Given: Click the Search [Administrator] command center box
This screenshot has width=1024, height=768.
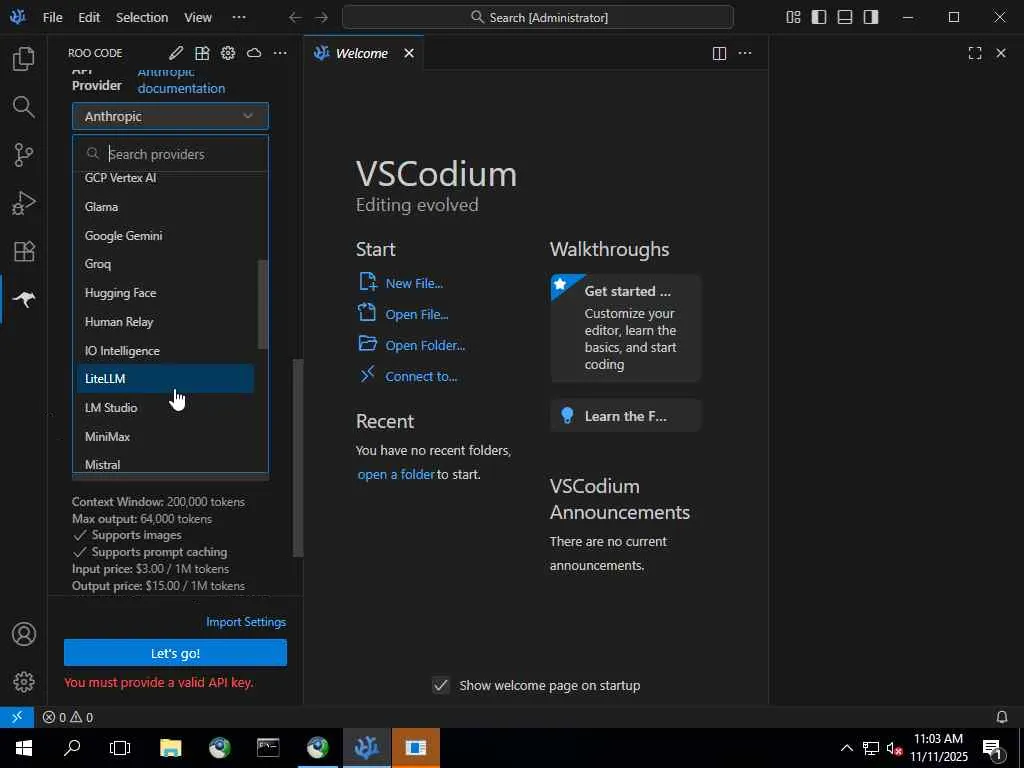Looking at the screenshot, I should [537, 17].
